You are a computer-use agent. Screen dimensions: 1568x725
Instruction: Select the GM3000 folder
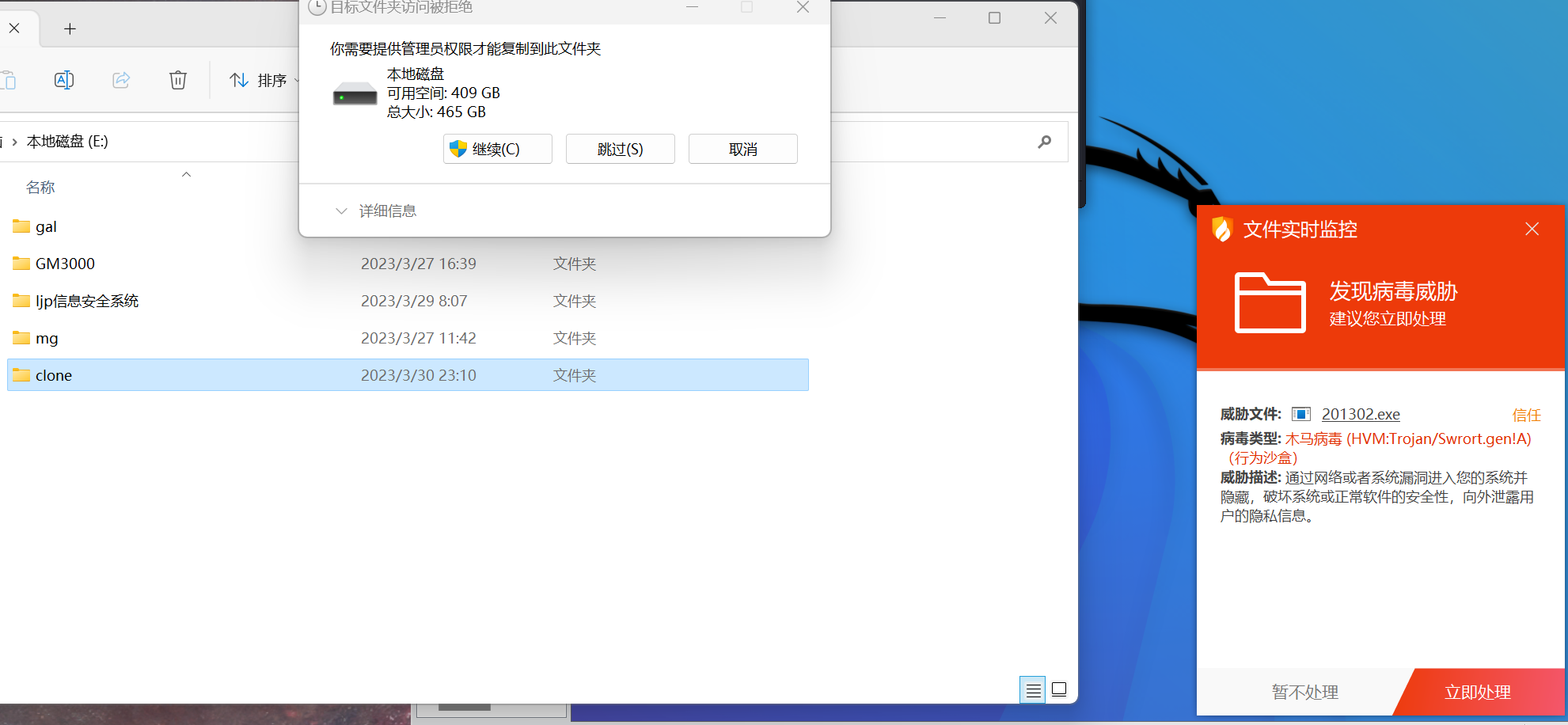click(408, 264)
